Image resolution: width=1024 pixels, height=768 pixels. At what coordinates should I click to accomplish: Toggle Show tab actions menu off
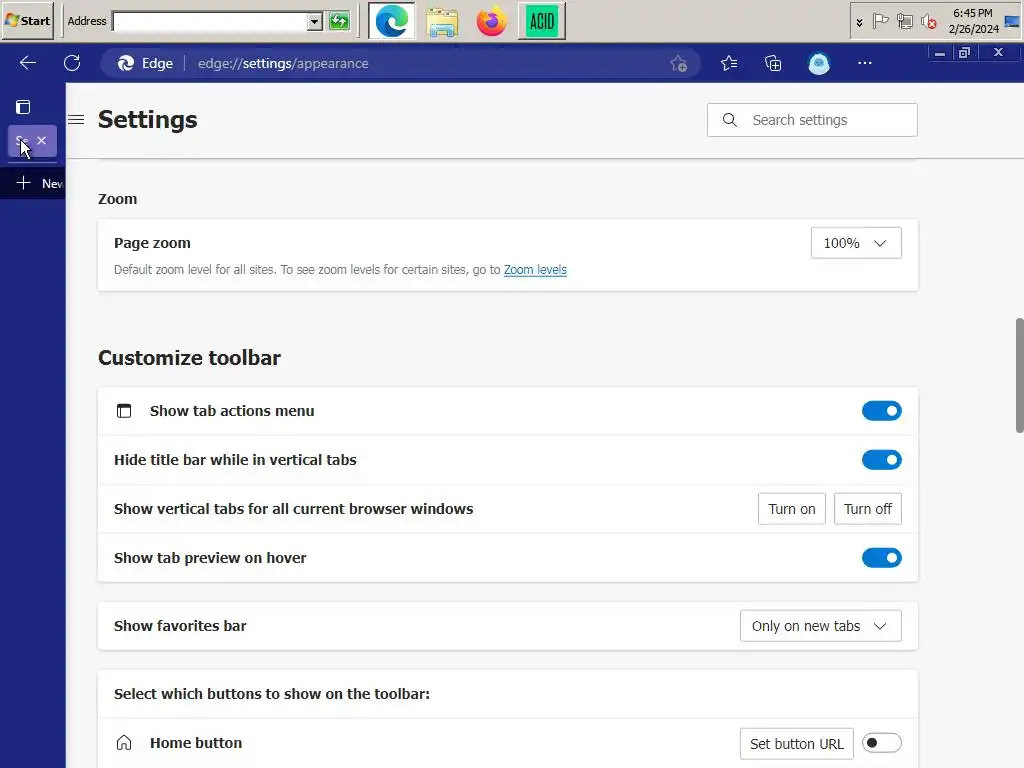(x=882, y=411)
